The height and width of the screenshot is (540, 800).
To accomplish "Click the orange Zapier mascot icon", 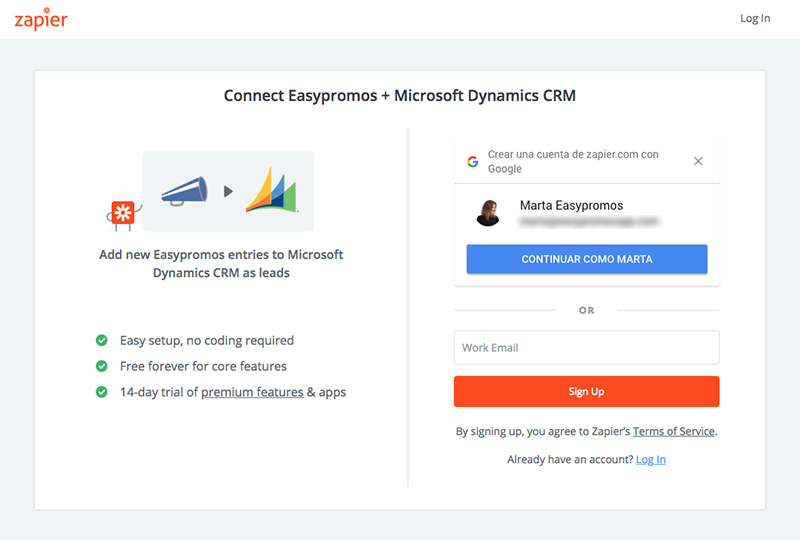I will click(123, 215).
